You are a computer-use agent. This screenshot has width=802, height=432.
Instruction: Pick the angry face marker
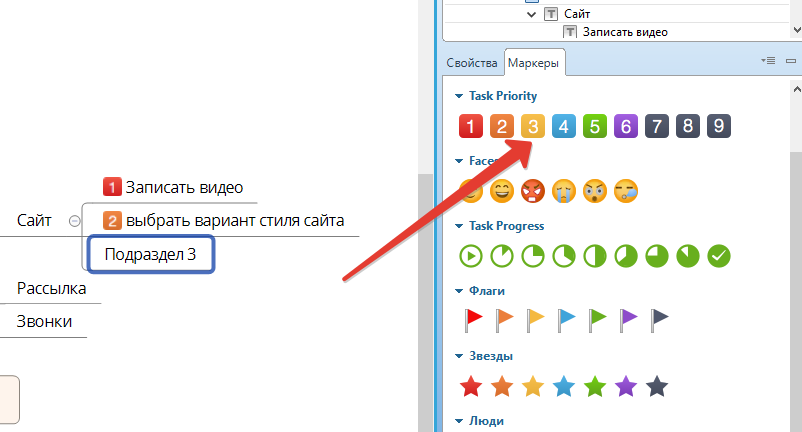(x=533, y=190)
